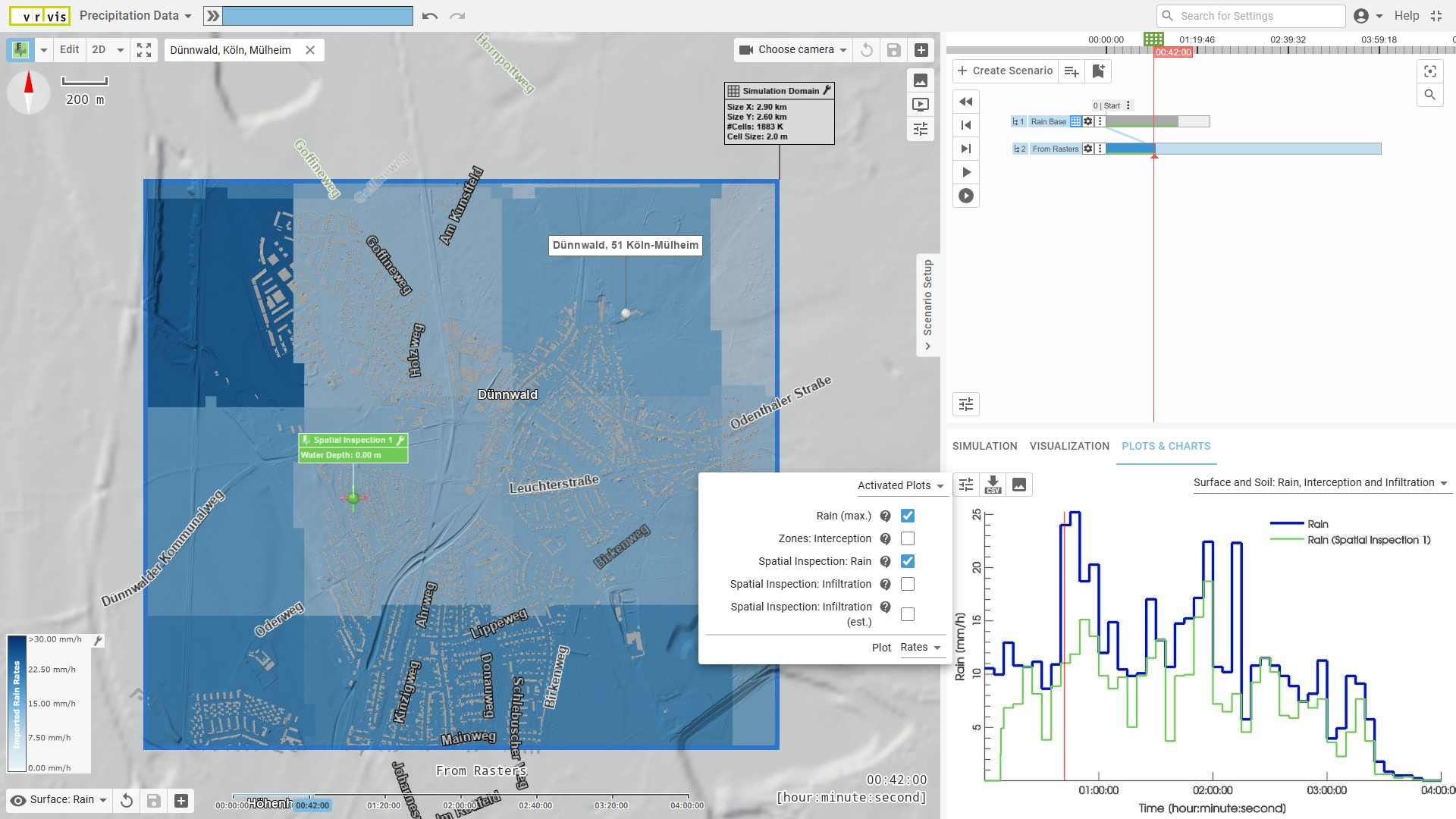The image size is (1456, 819).
Task: Switch to the VISUALIZATION tab
Action: 1069,446
